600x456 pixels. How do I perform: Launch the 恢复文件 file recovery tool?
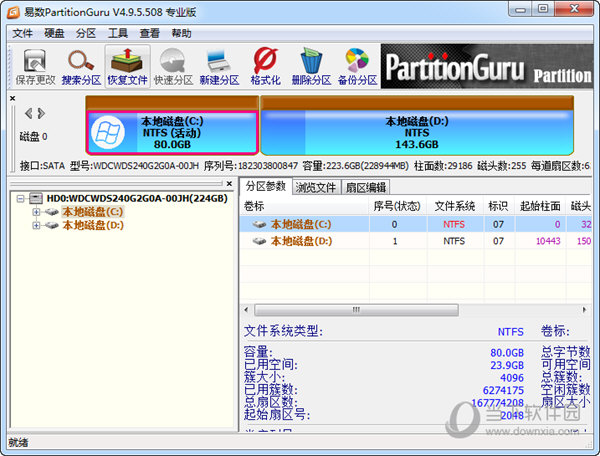pyautogui.click(x=127, y=66)
